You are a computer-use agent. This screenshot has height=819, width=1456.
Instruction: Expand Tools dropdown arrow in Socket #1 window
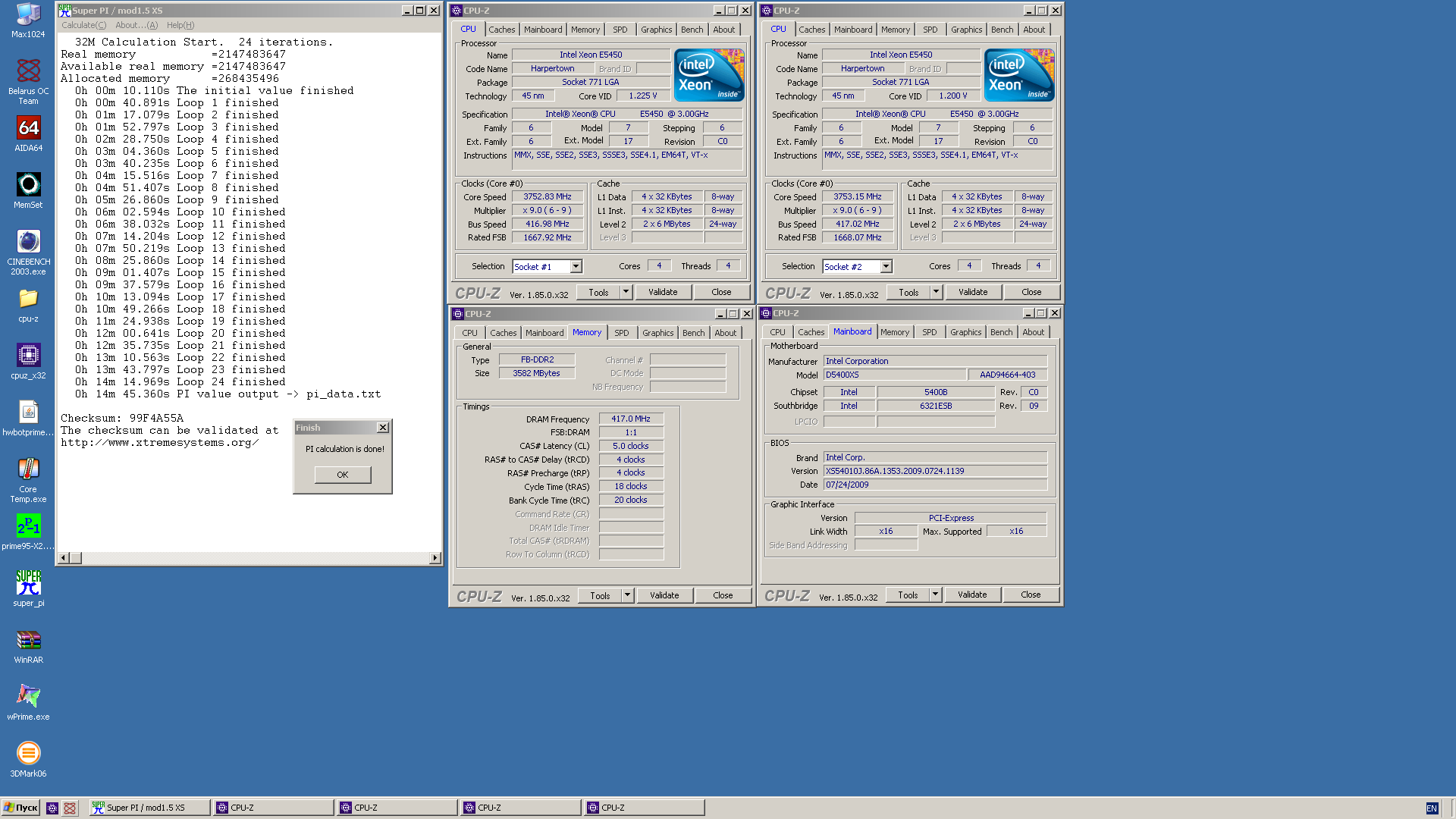(x=626, y=292)
